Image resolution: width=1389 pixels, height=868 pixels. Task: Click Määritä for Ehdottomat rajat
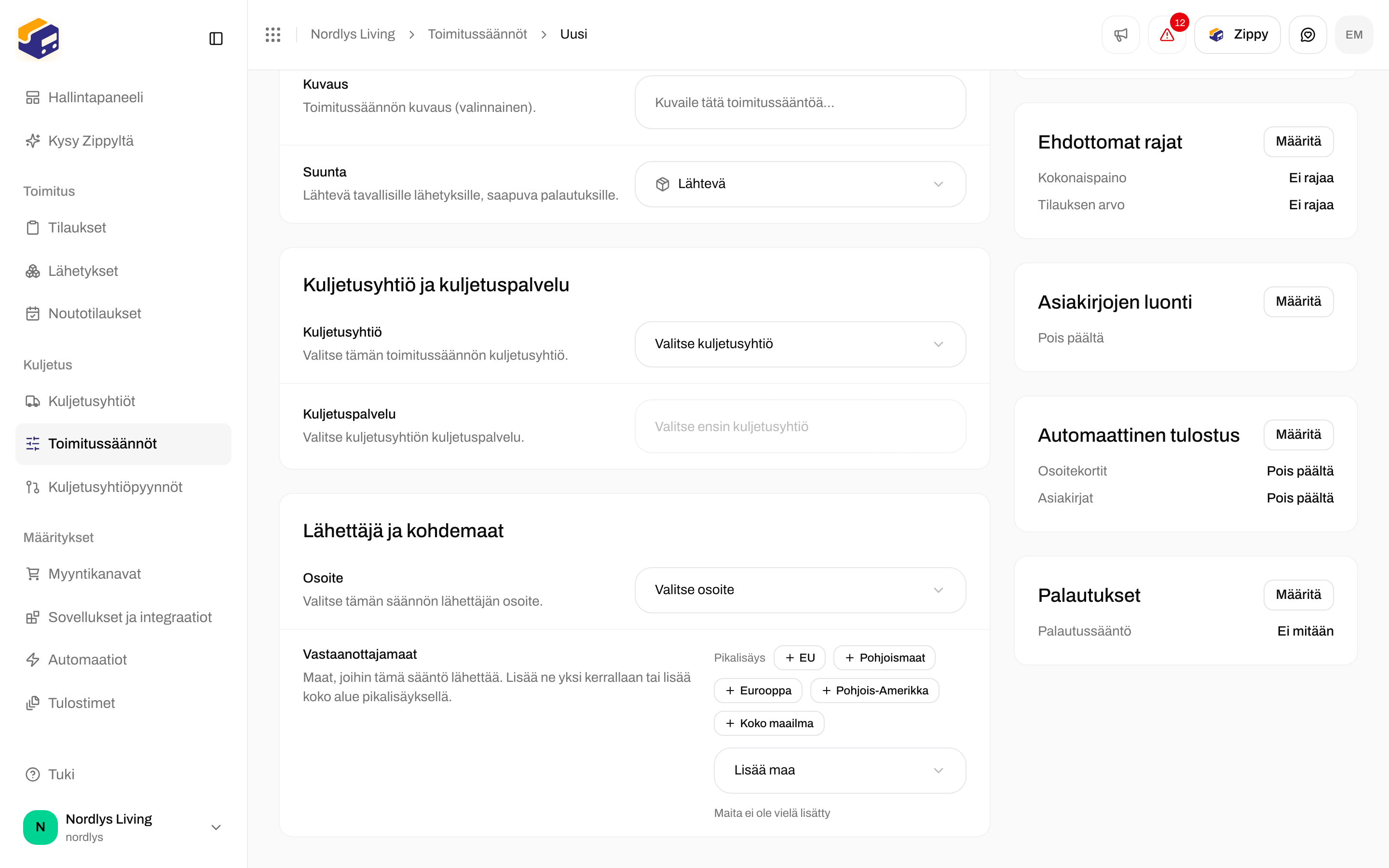point(1298,142)
